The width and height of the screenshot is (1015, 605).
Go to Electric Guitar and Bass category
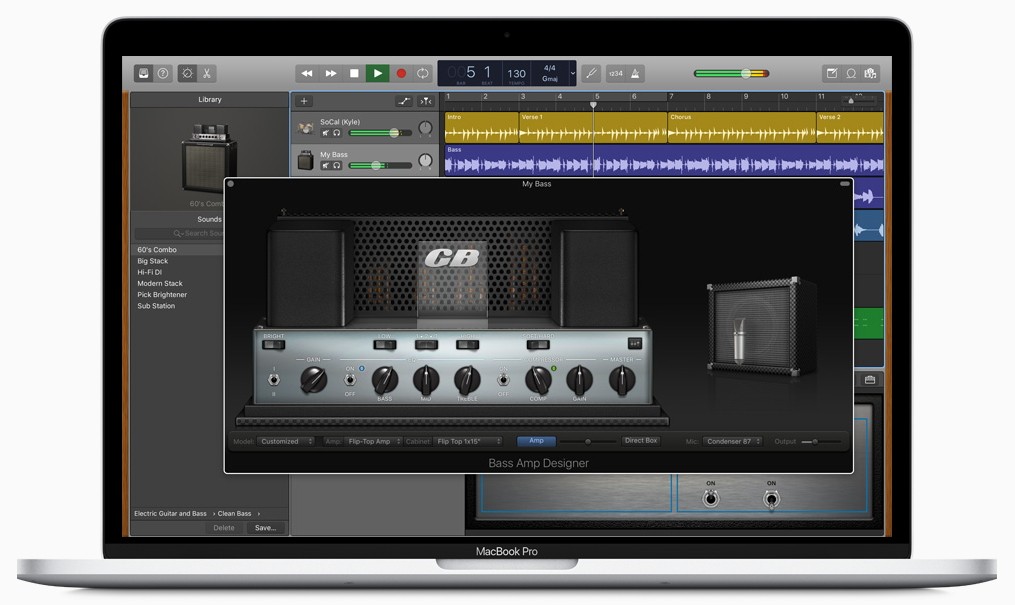click(170, 513)
